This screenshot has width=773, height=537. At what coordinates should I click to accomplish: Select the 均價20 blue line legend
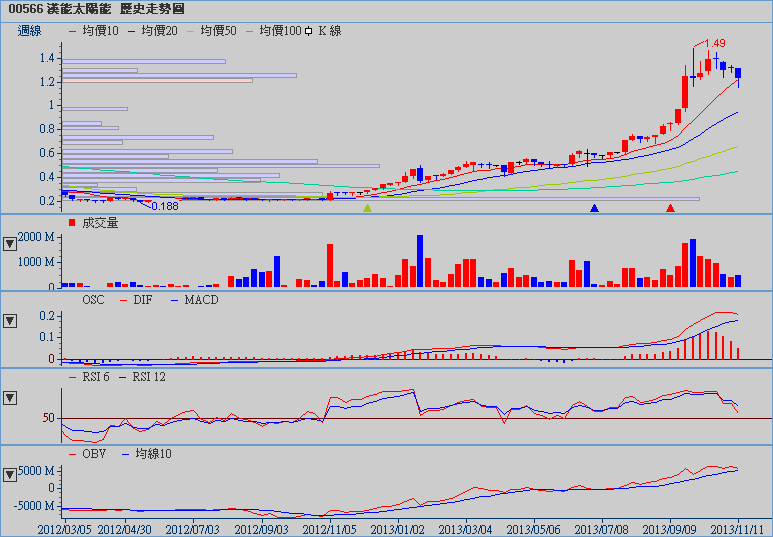(152, 32)
